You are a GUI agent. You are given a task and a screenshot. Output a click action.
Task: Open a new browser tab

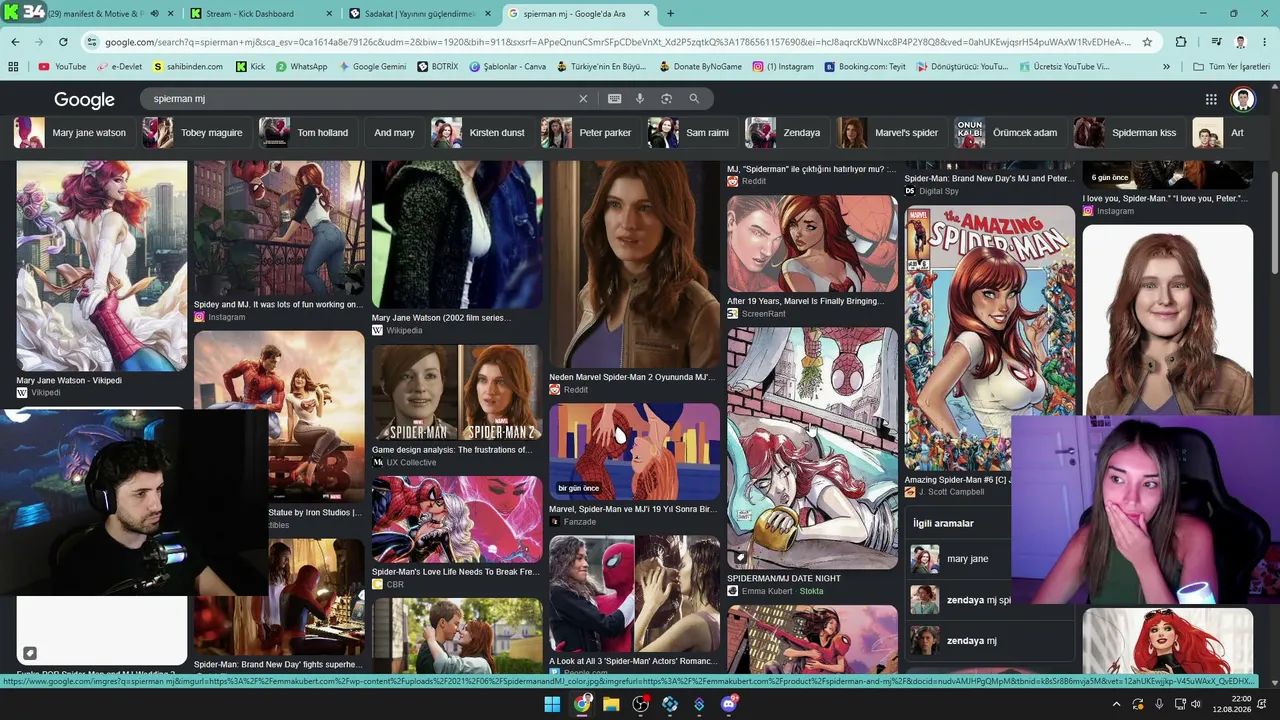pyautogui.click(x=670, y=14)
